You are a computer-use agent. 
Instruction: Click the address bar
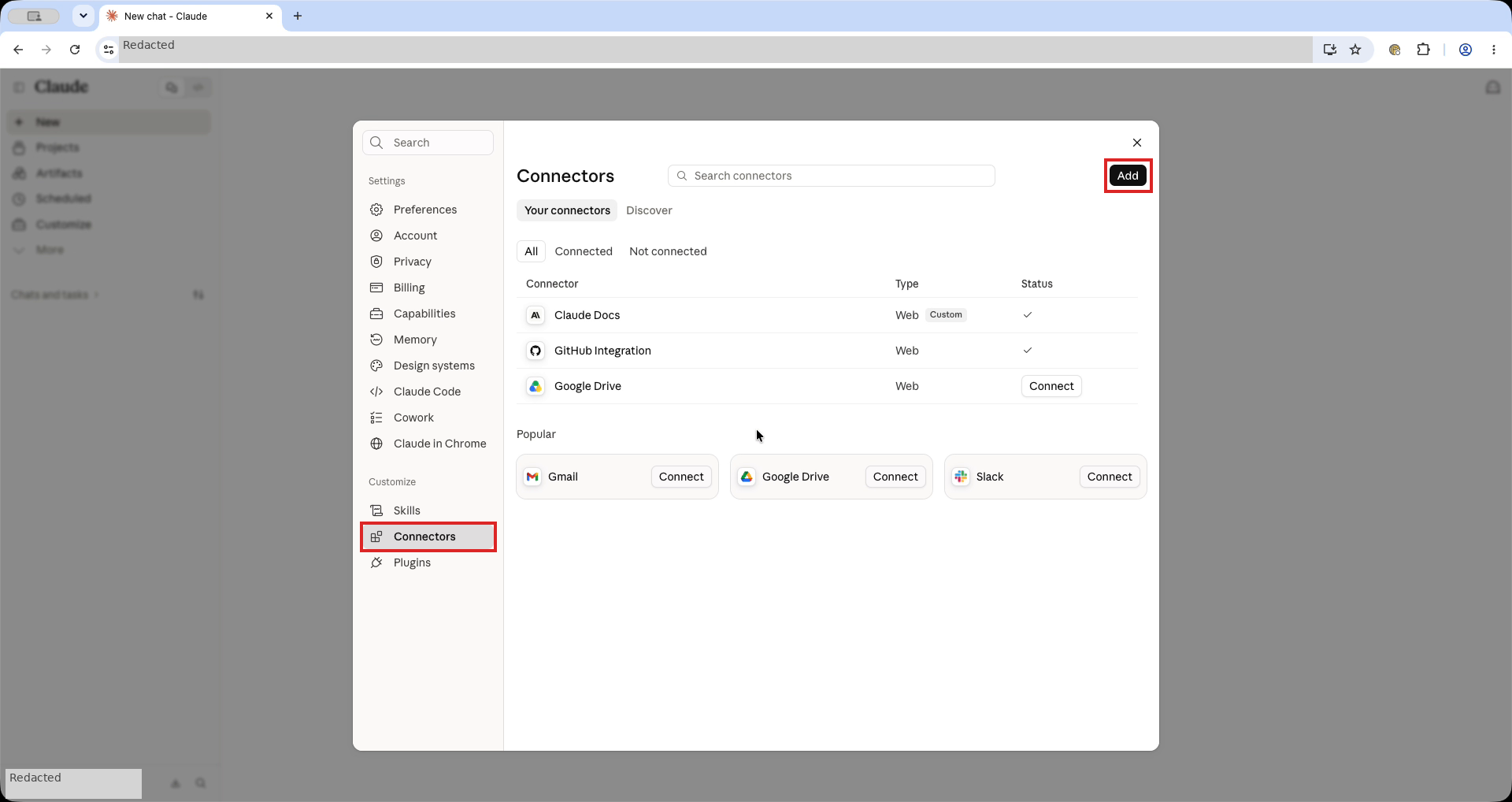[715, 50]
